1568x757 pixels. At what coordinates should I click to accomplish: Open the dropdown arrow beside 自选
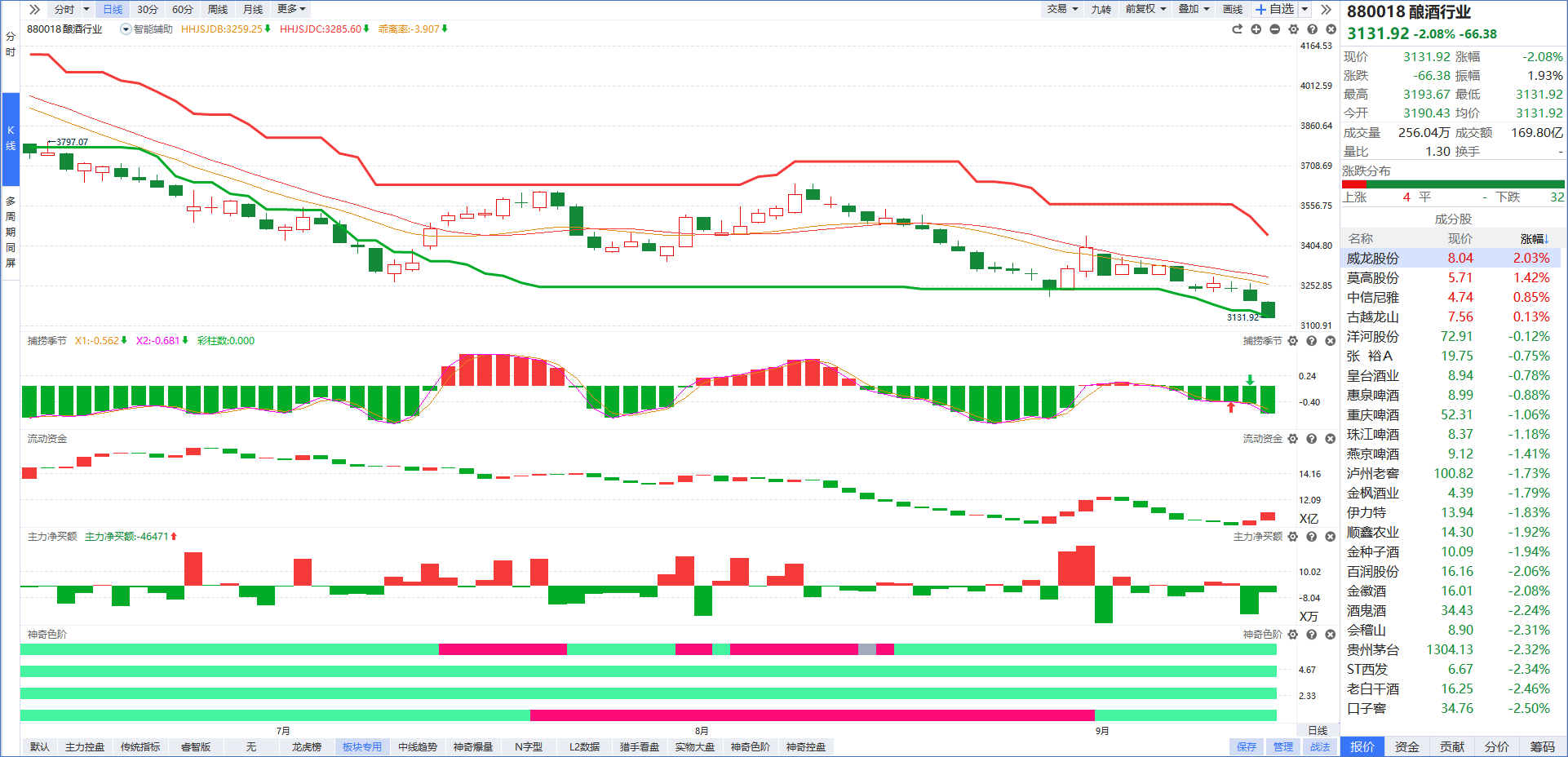tap(1304, 9)
